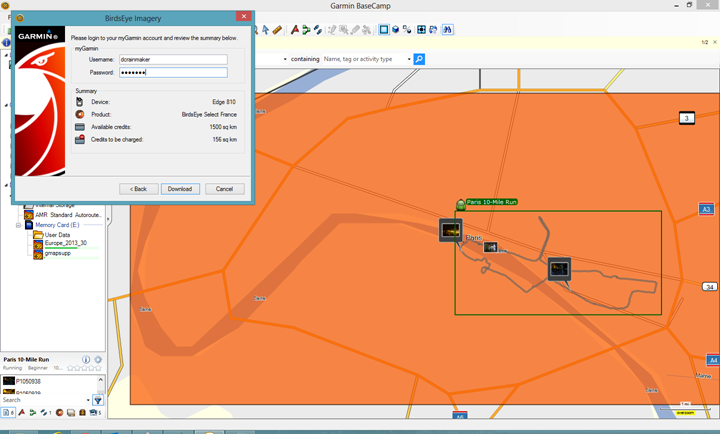Switch to 3D cube map view

(x=395, y=30)
